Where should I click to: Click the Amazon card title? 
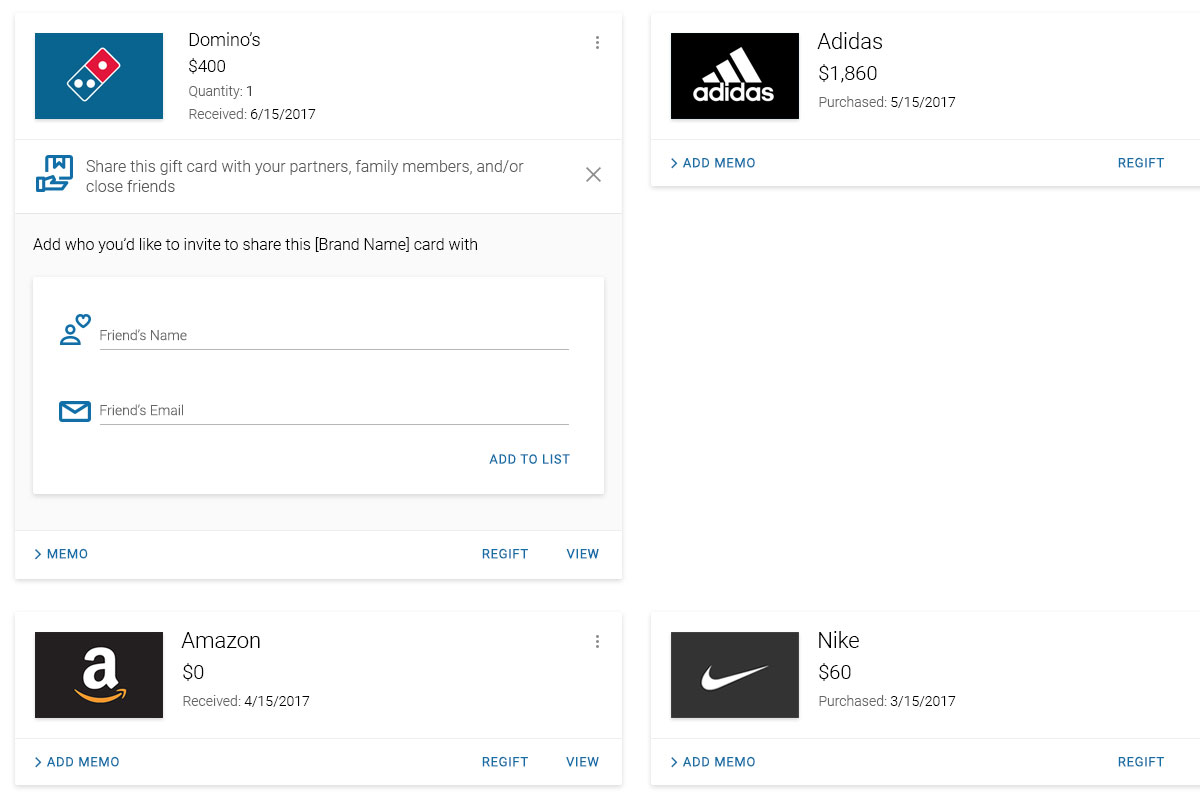[x=221, y=641]
